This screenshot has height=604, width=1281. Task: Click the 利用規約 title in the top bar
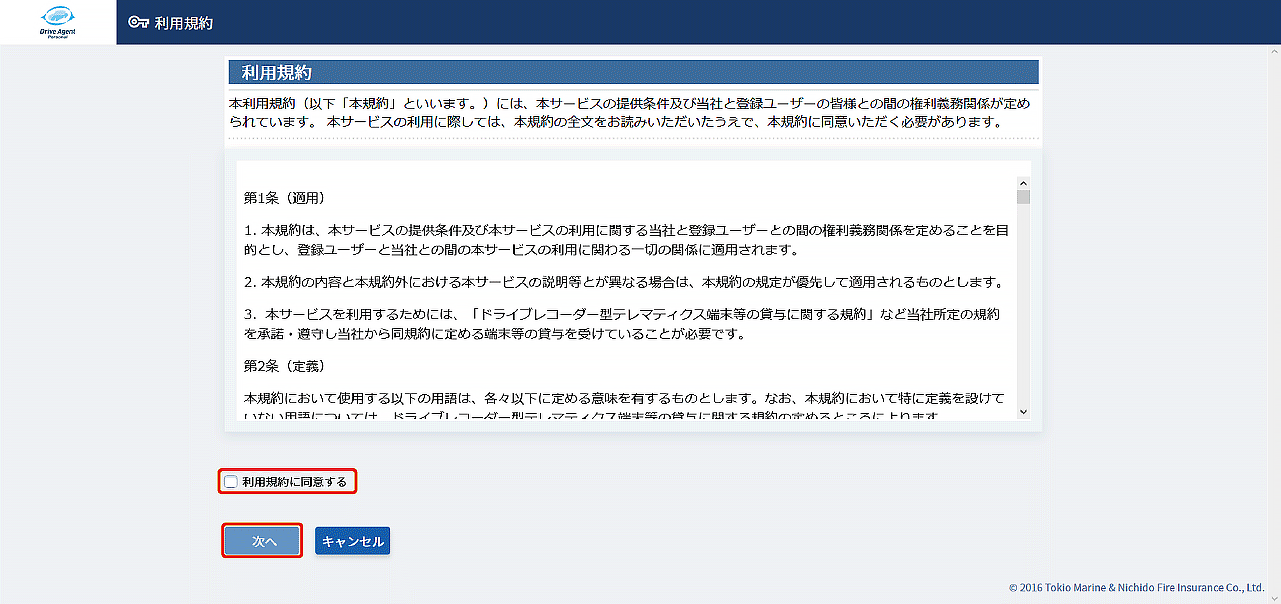184,23
